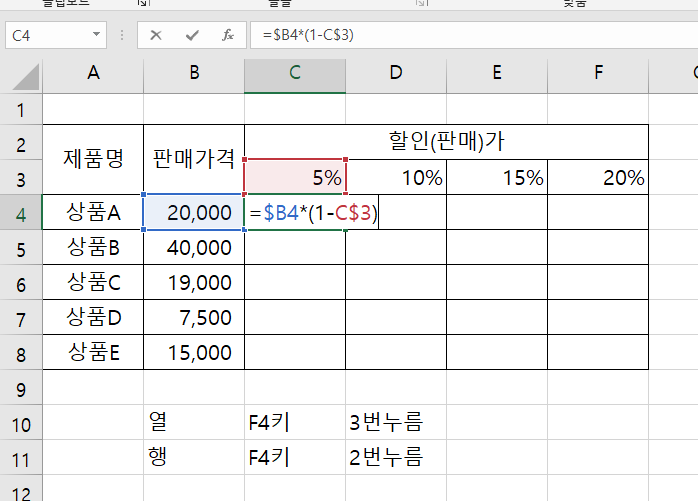This screenshot has height=501, width=698.
Task: Click the in-cell formula =$B4*(1-C$3)
Action: tap(313, 213)
